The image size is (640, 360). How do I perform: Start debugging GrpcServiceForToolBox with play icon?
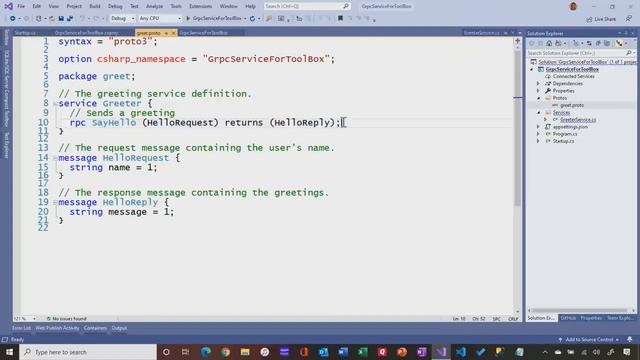tap(188, 18)
